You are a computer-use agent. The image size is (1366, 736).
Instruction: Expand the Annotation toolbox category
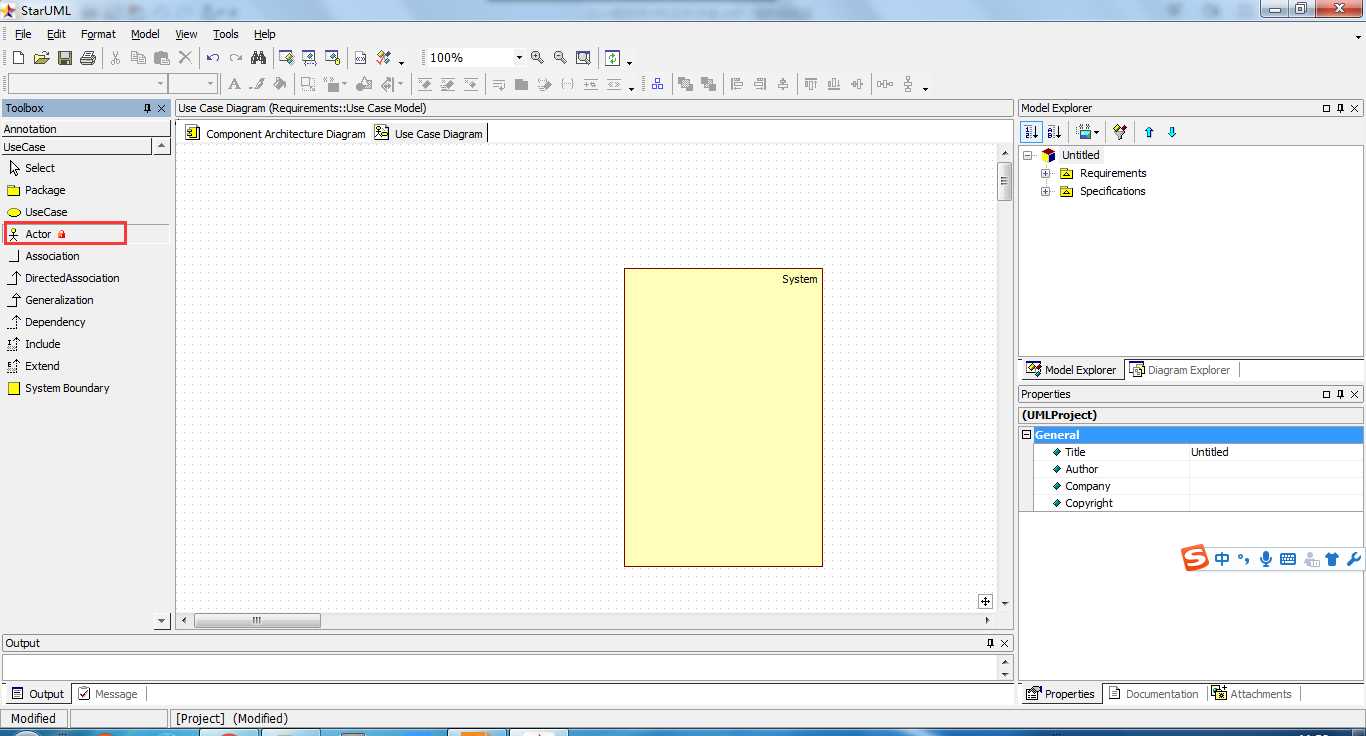(85, 129)
